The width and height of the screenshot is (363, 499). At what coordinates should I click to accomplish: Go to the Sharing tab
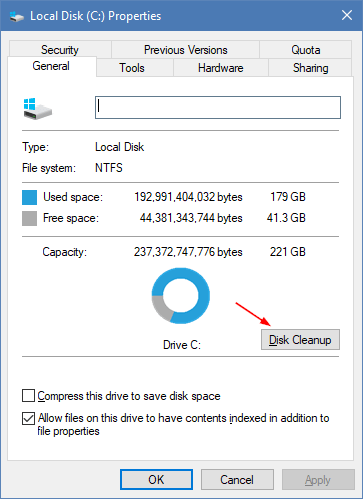(310, 68)
